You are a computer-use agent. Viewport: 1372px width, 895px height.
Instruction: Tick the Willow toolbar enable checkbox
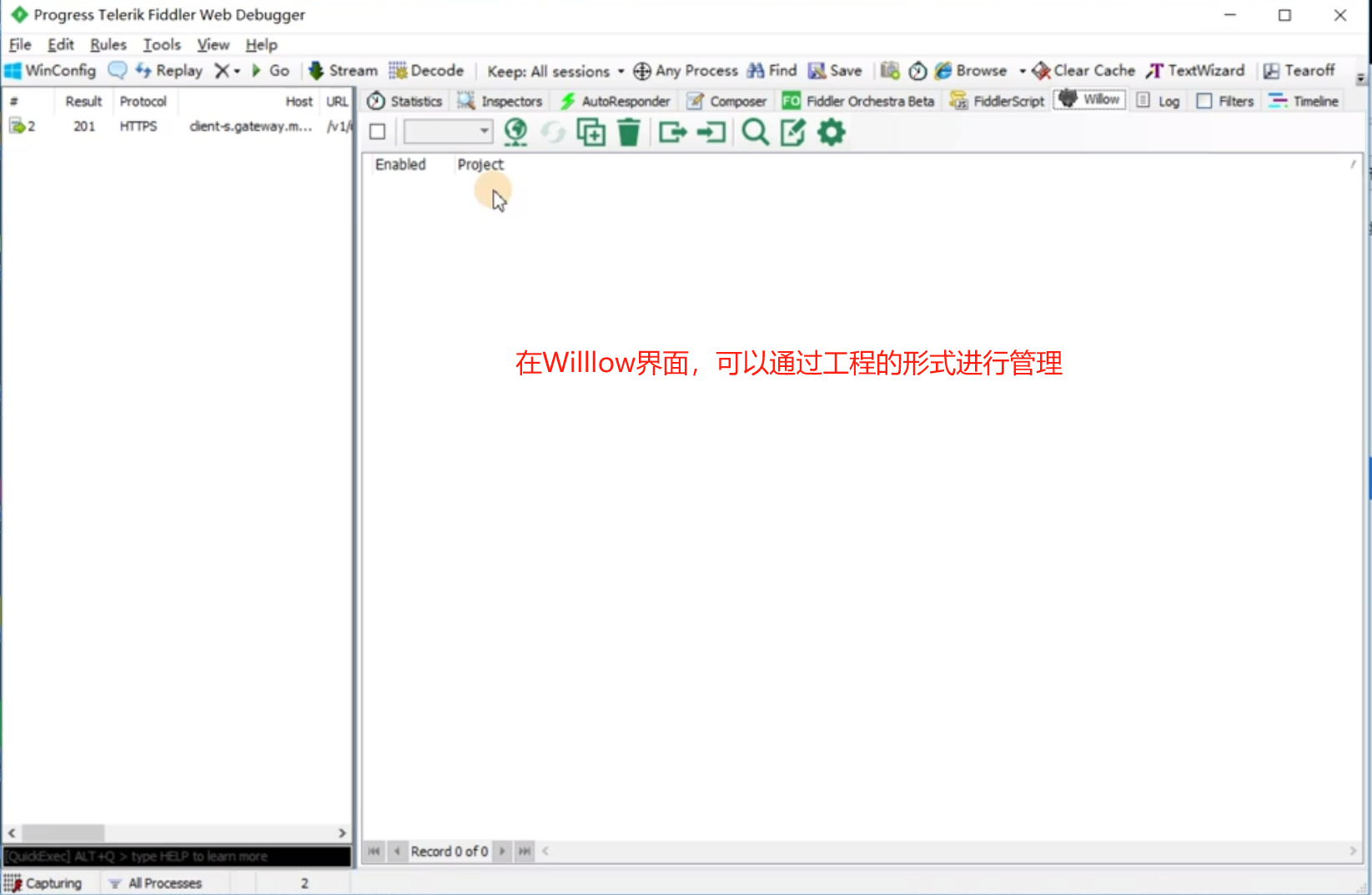[377, 132]
